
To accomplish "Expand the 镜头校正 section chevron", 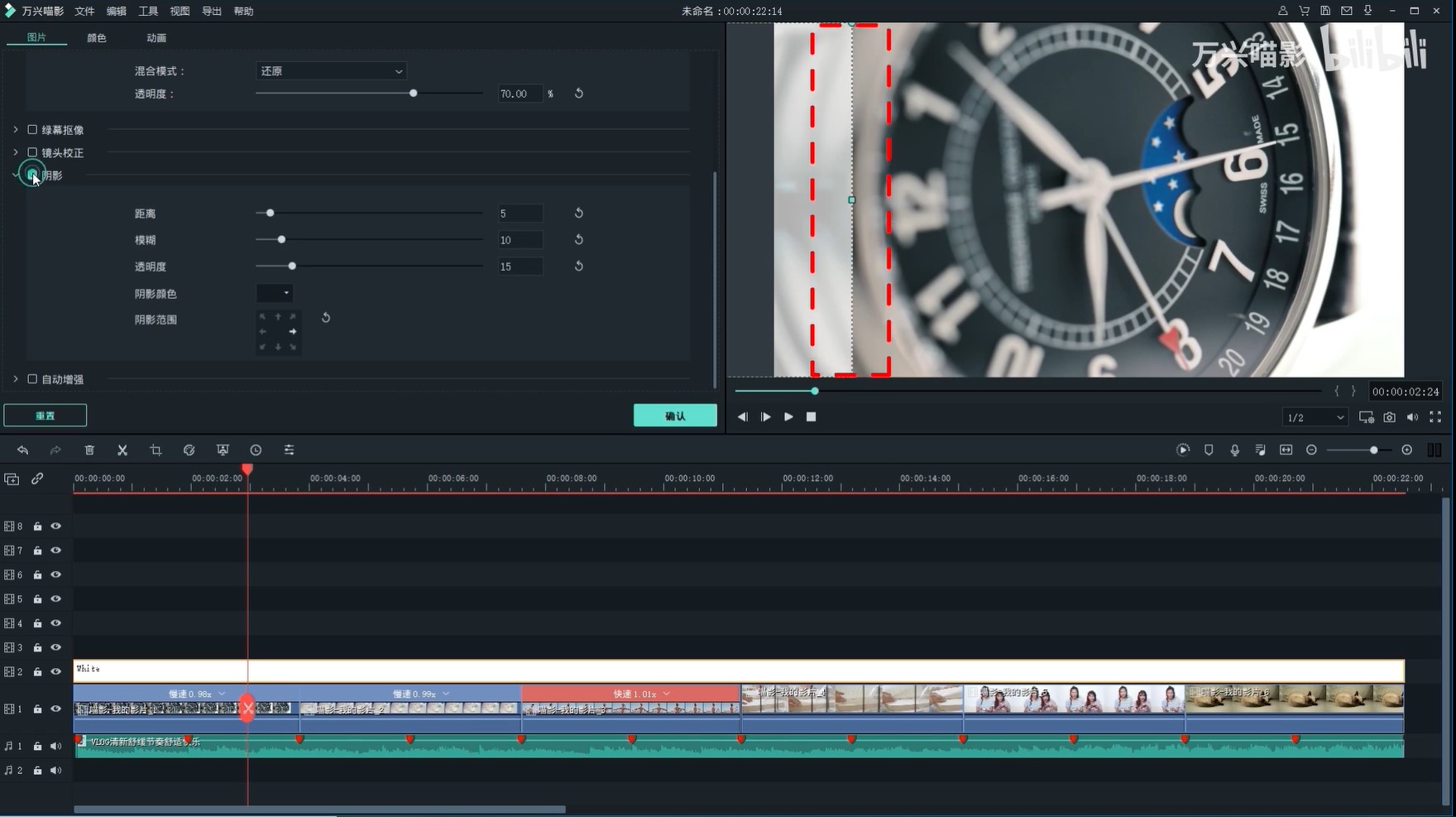I will [16, 153].
